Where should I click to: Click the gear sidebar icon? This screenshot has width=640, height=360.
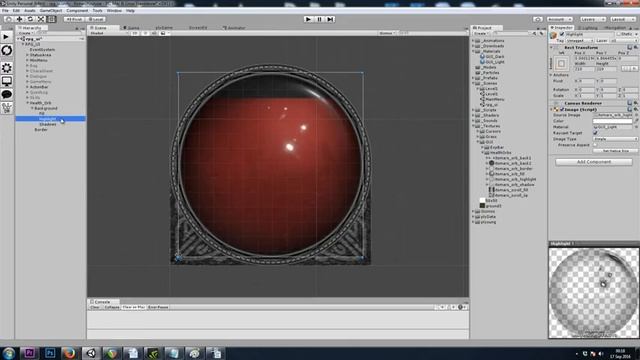(x=7, y=68)
